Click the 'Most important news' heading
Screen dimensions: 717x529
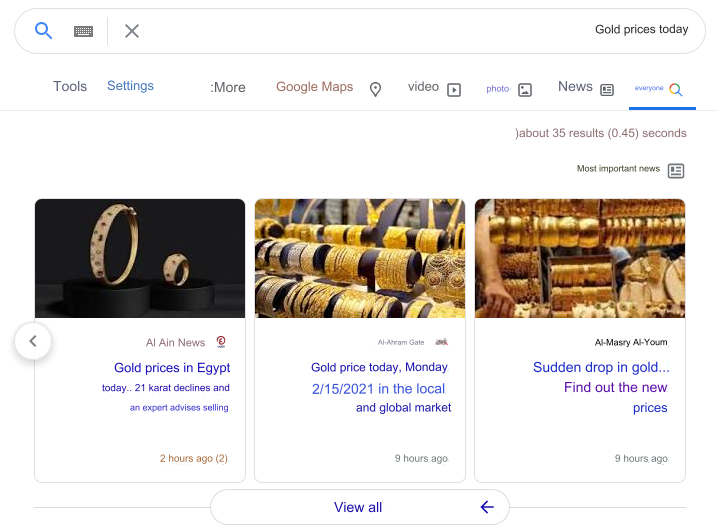coord(618,169)
